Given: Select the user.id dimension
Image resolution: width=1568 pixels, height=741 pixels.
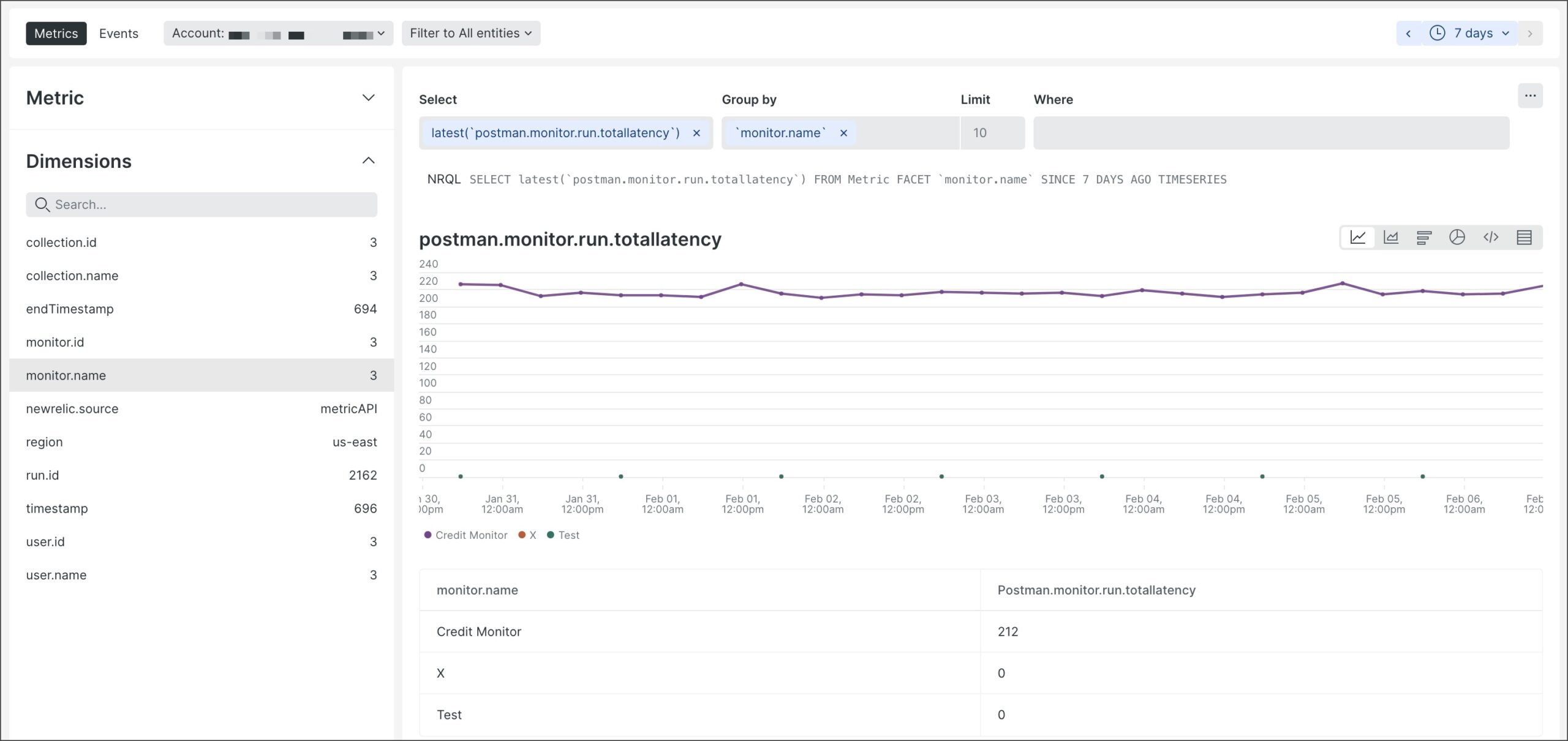Looking at the screenshot, I should coord(202,542).
